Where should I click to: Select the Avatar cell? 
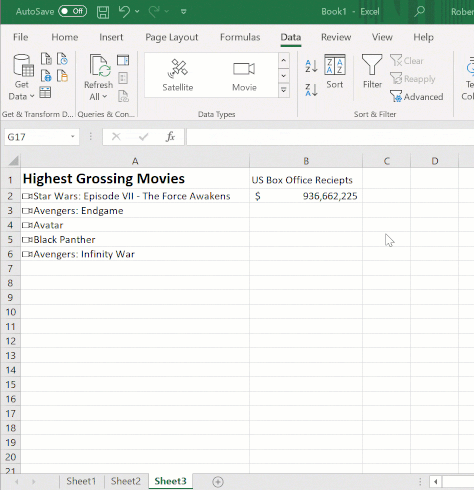[x=135, y=225]
